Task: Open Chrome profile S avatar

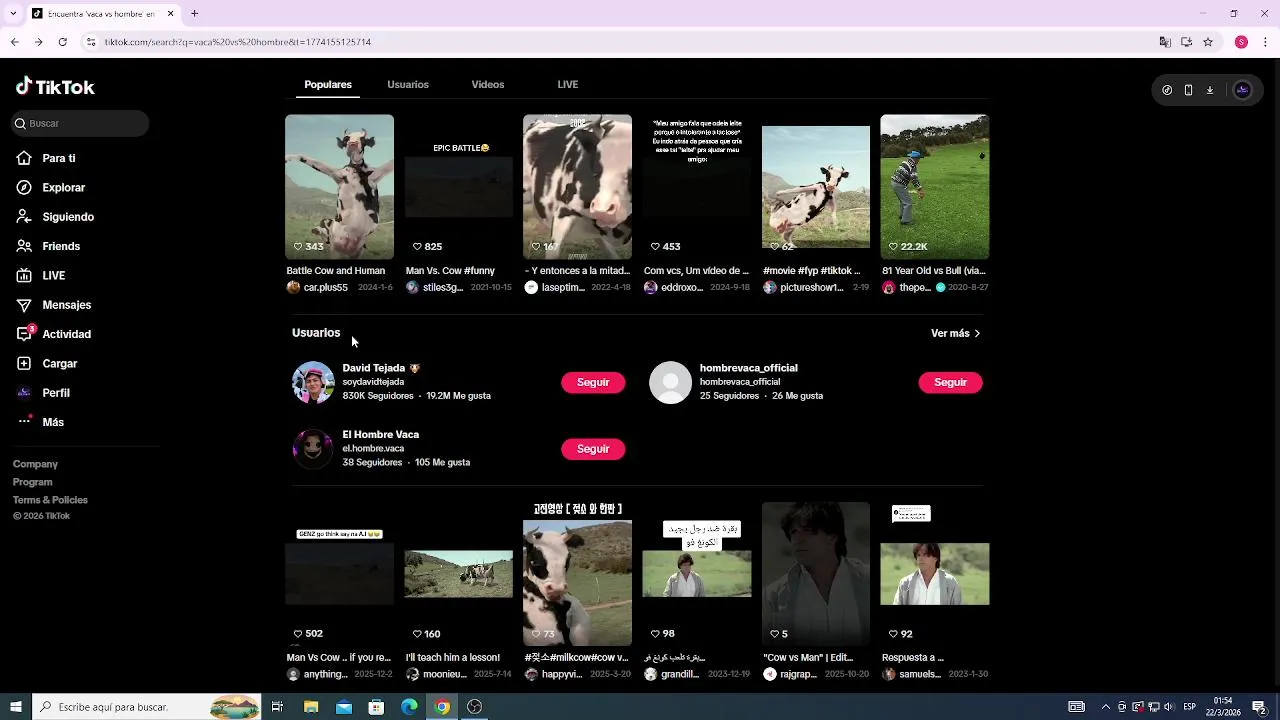Action: pyautogui.click(x=1241, y=42)
